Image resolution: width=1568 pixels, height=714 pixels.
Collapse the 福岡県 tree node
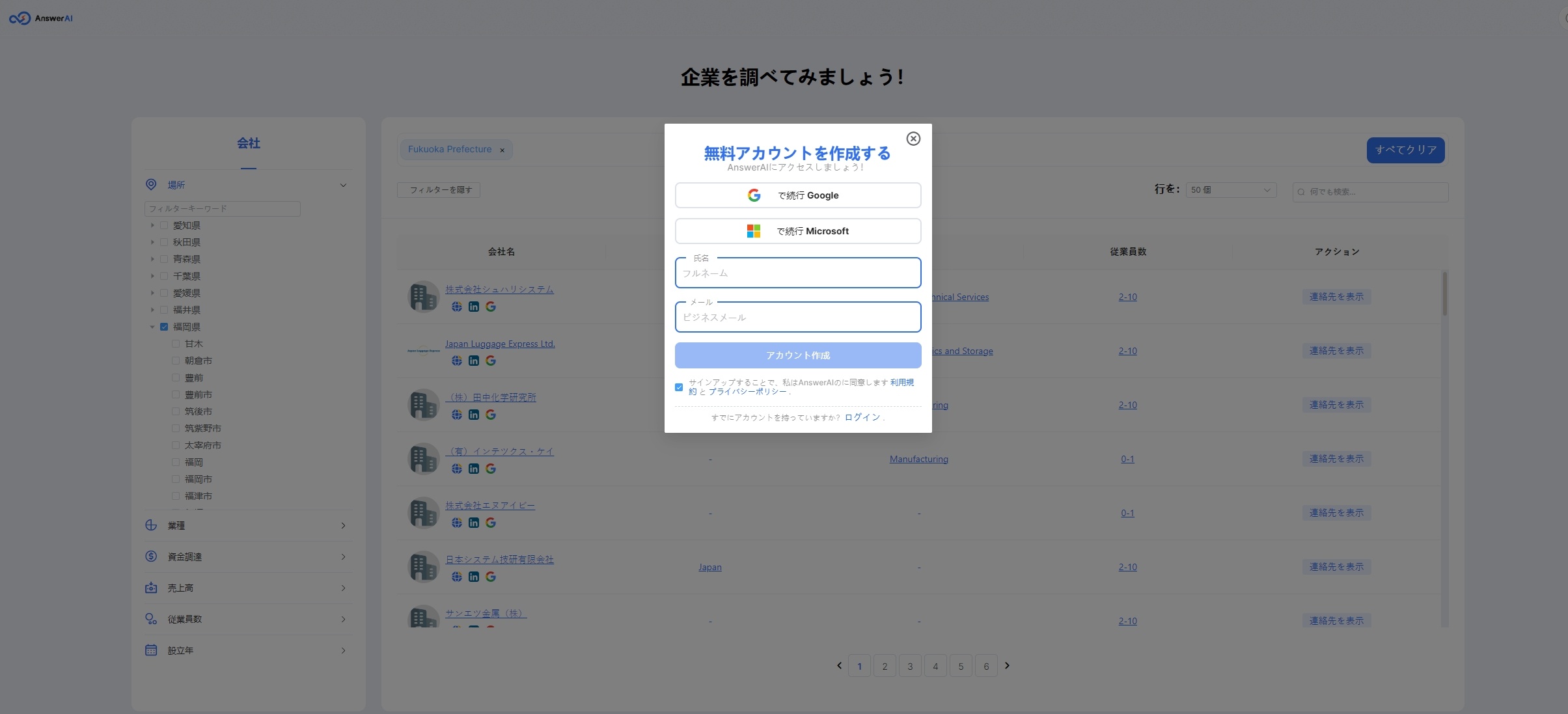152,327
